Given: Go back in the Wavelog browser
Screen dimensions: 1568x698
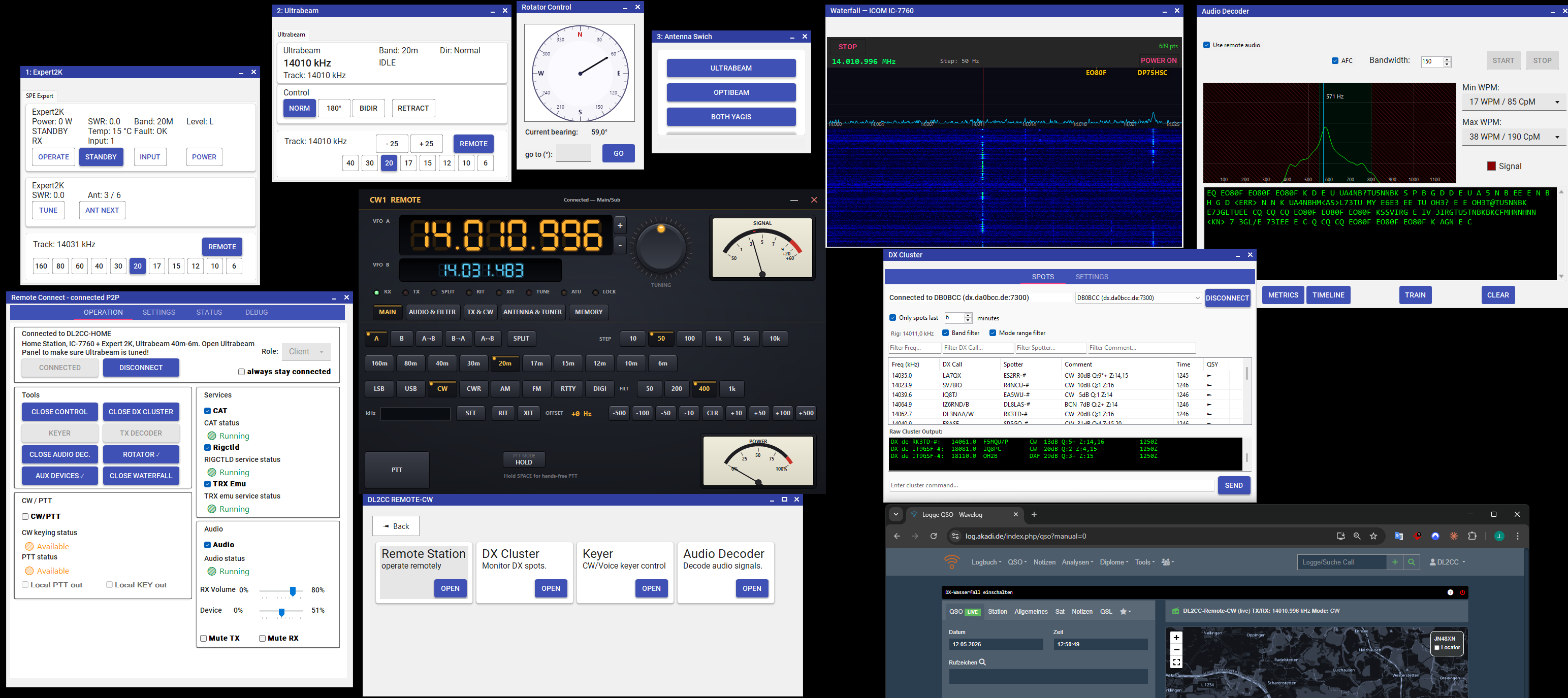Looking at the screenshot, I should (897, 536).
